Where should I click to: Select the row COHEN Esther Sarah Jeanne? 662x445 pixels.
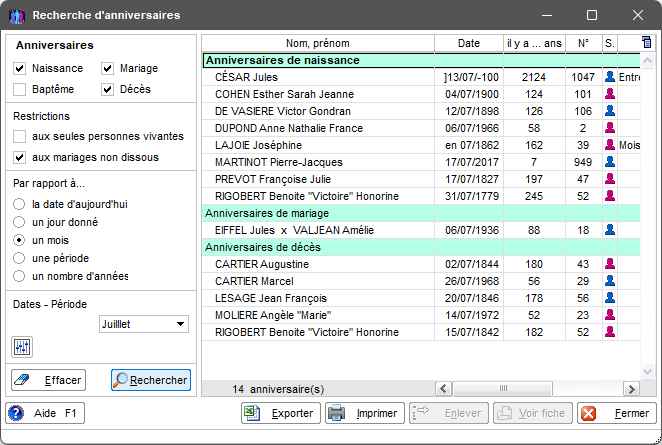[421, 94]
